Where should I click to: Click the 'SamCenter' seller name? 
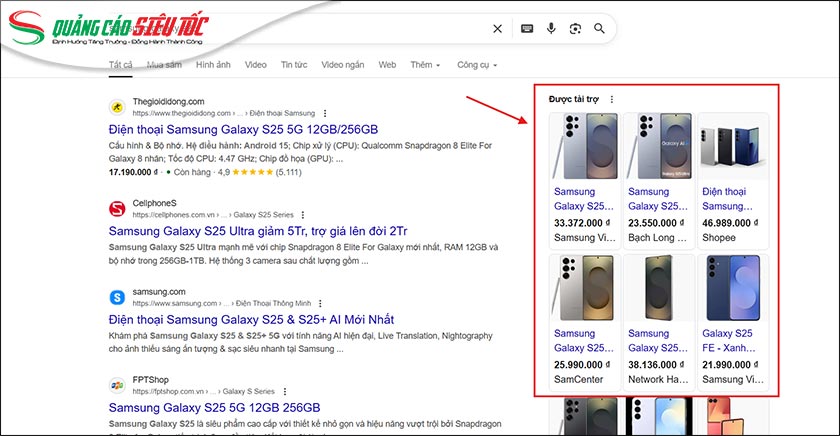point(579,380)
